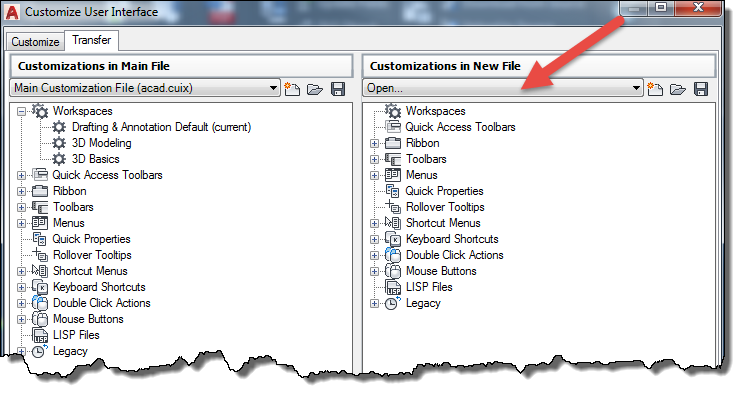
Task: Expand Ribbon node in main file
Action: click(x=21, y=192)
